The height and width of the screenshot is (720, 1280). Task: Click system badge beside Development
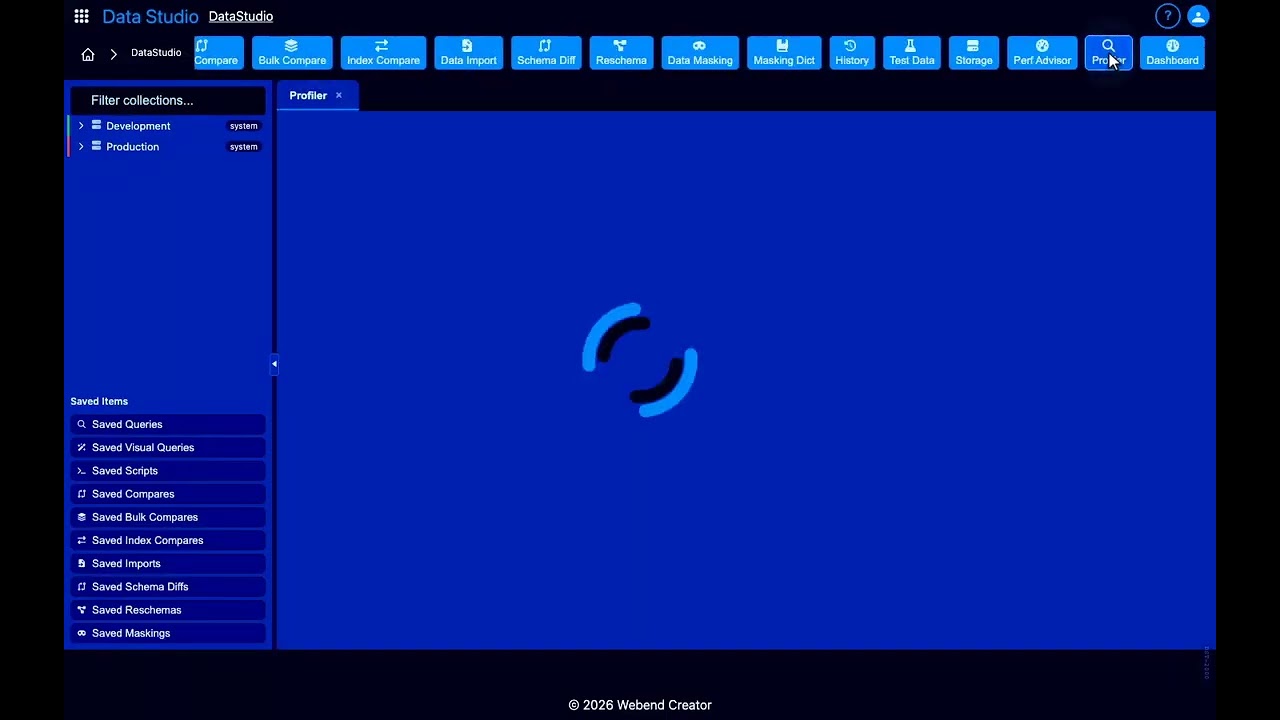[244, 126]
